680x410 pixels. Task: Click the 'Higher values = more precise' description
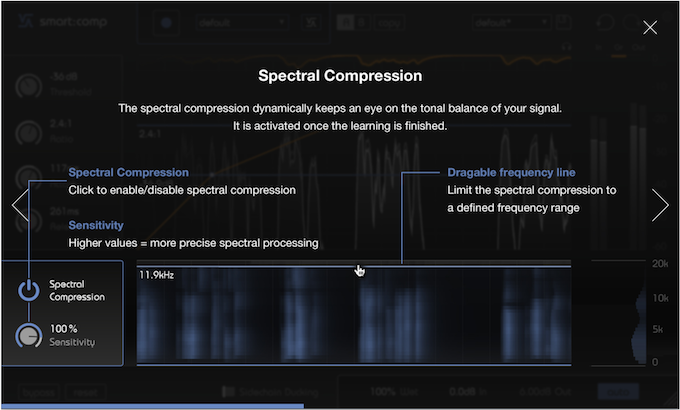click(x=193, y=243)
